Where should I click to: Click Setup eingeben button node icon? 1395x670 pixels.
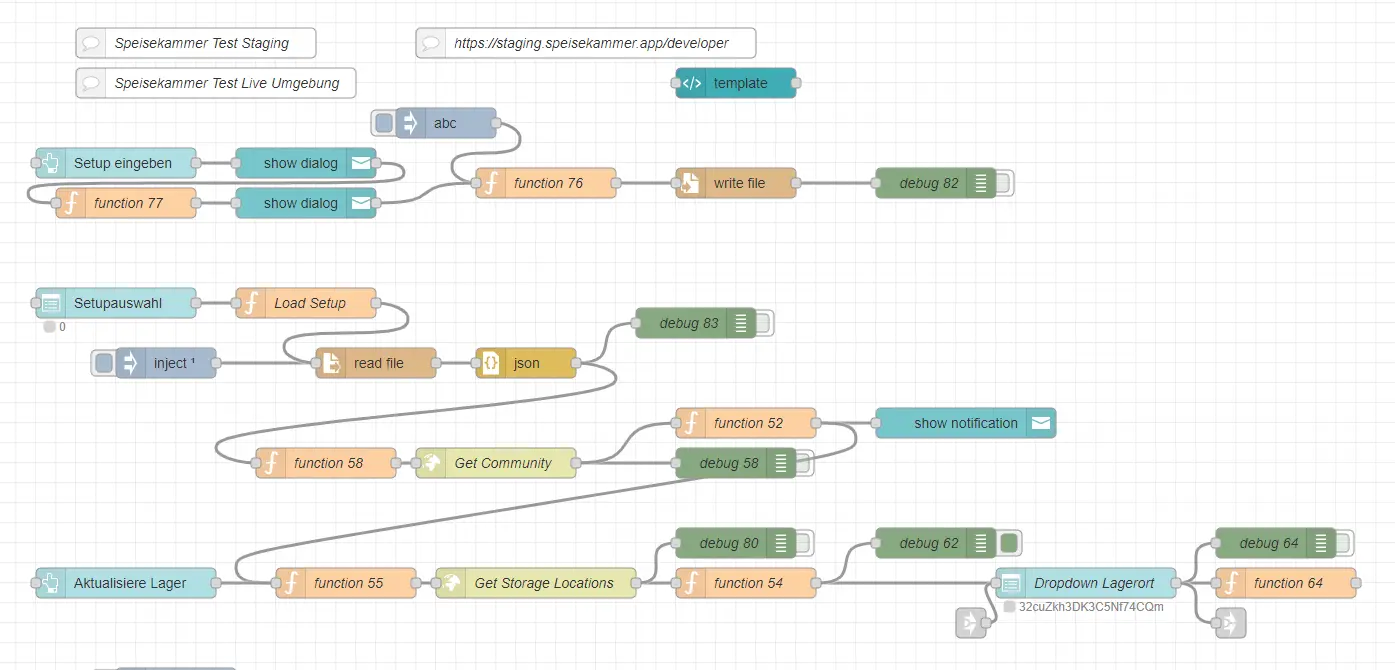pos(51,163)
